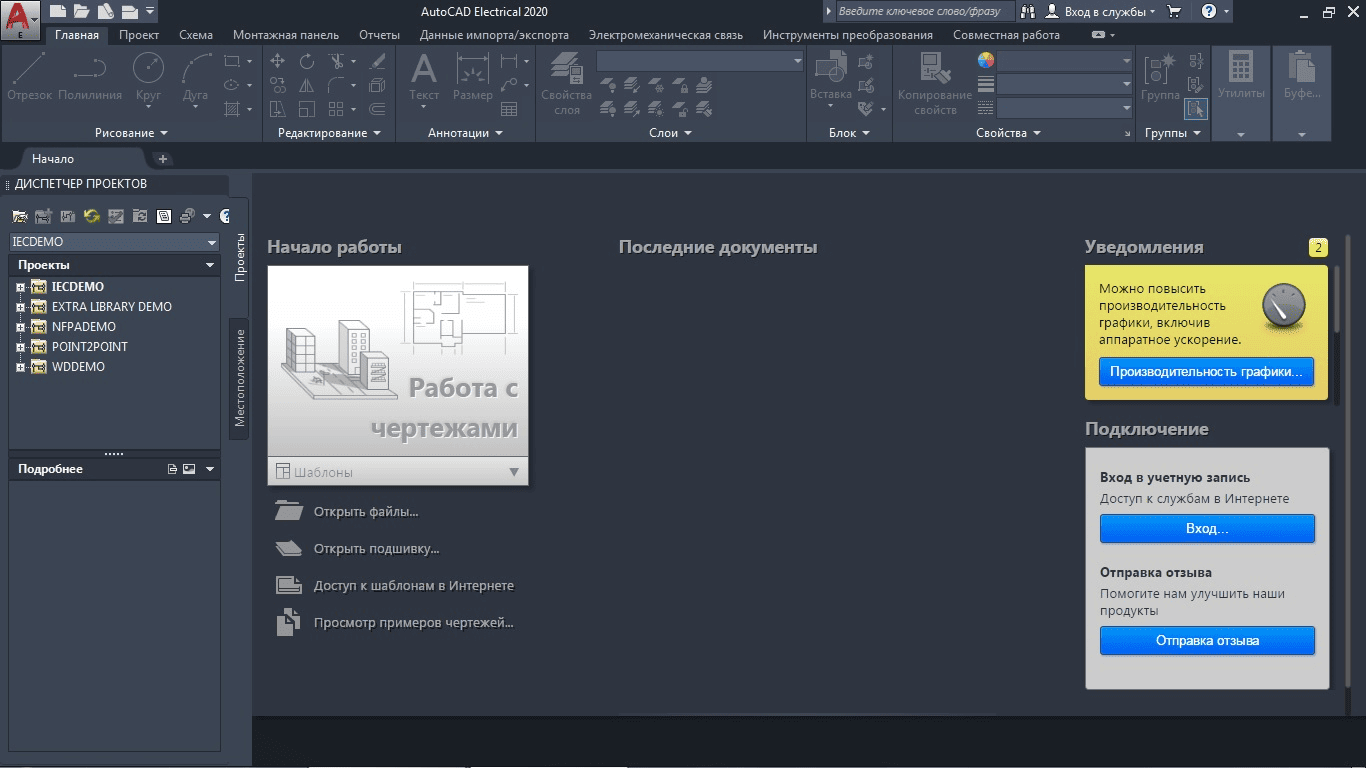Expand the POINT2POINT project node
This screenshot has width=1366, height=768.
21,347
